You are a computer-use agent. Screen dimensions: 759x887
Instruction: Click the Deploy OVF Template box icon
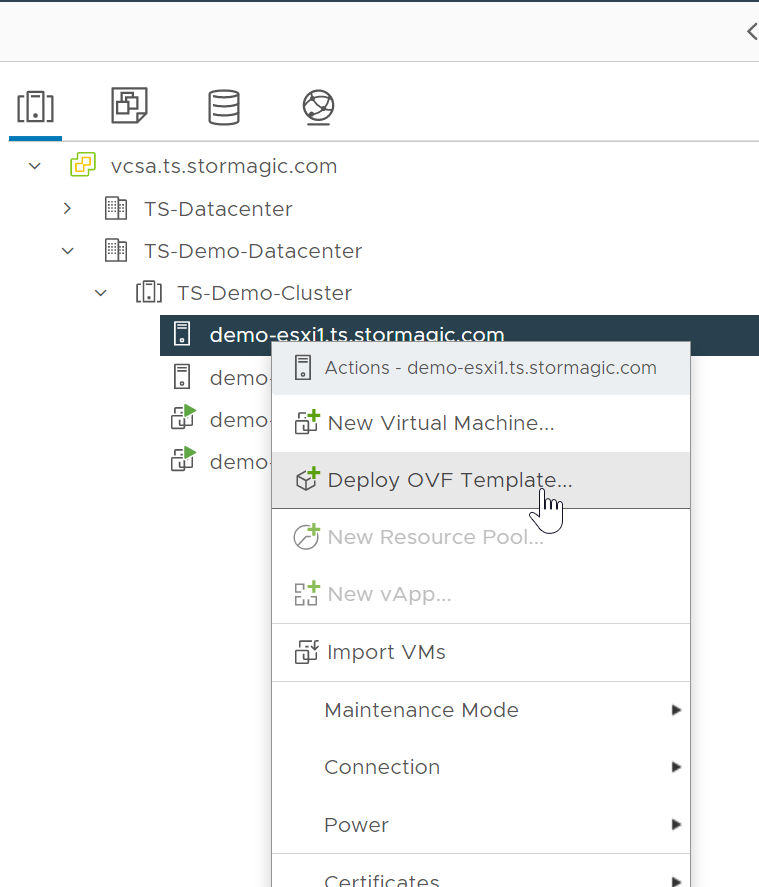click(307, 479)
